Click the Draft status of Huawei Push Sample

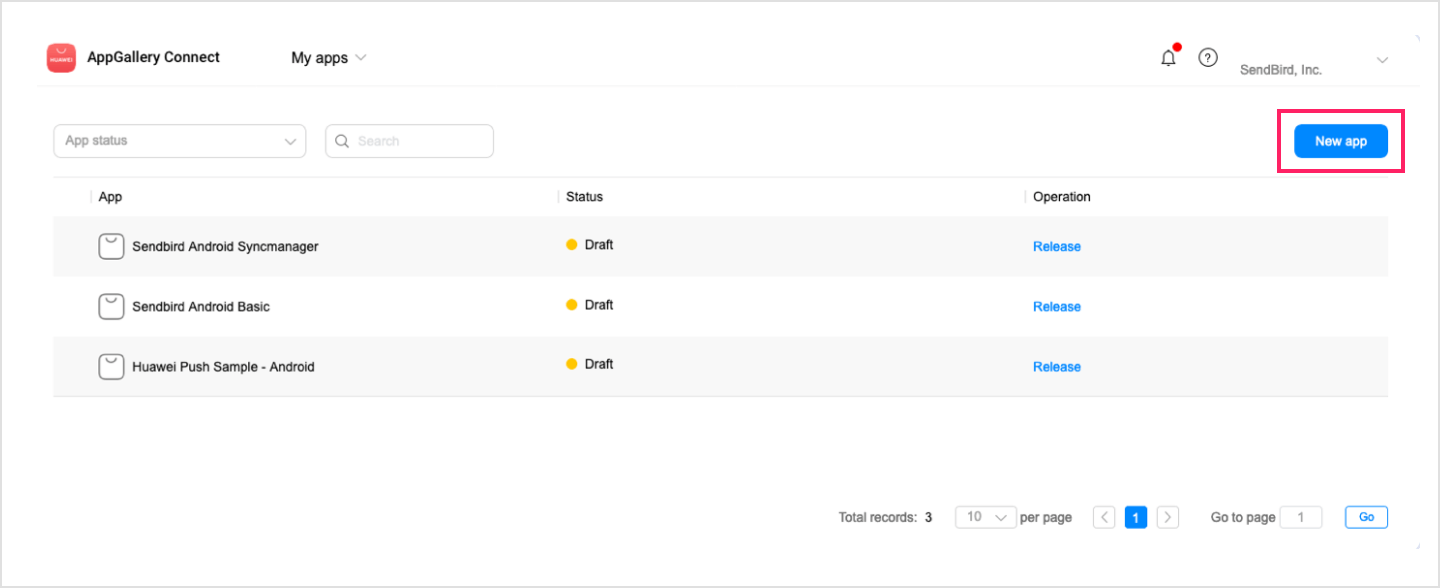[590, 364]
